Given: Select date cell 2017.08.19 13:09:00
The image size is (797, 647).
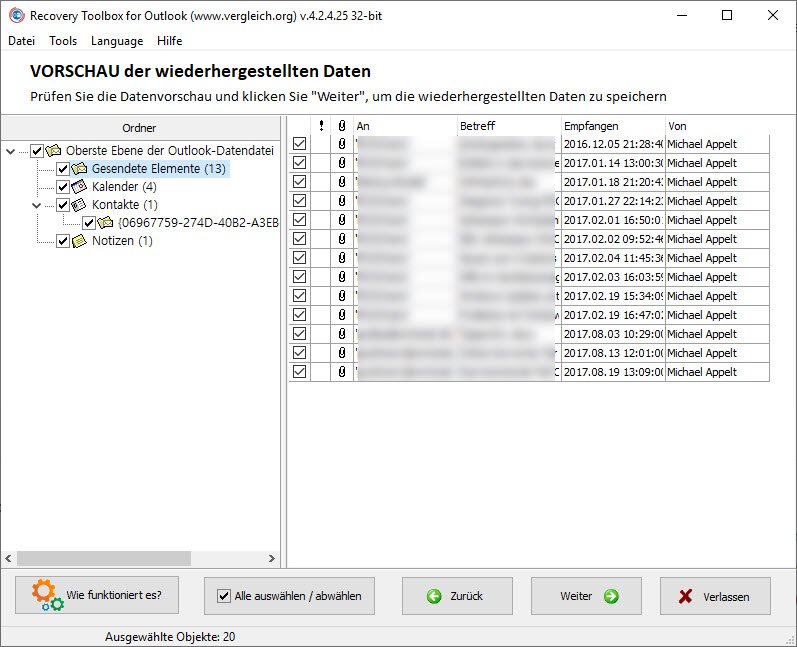Looking at the screenshot, I should 613,372.
